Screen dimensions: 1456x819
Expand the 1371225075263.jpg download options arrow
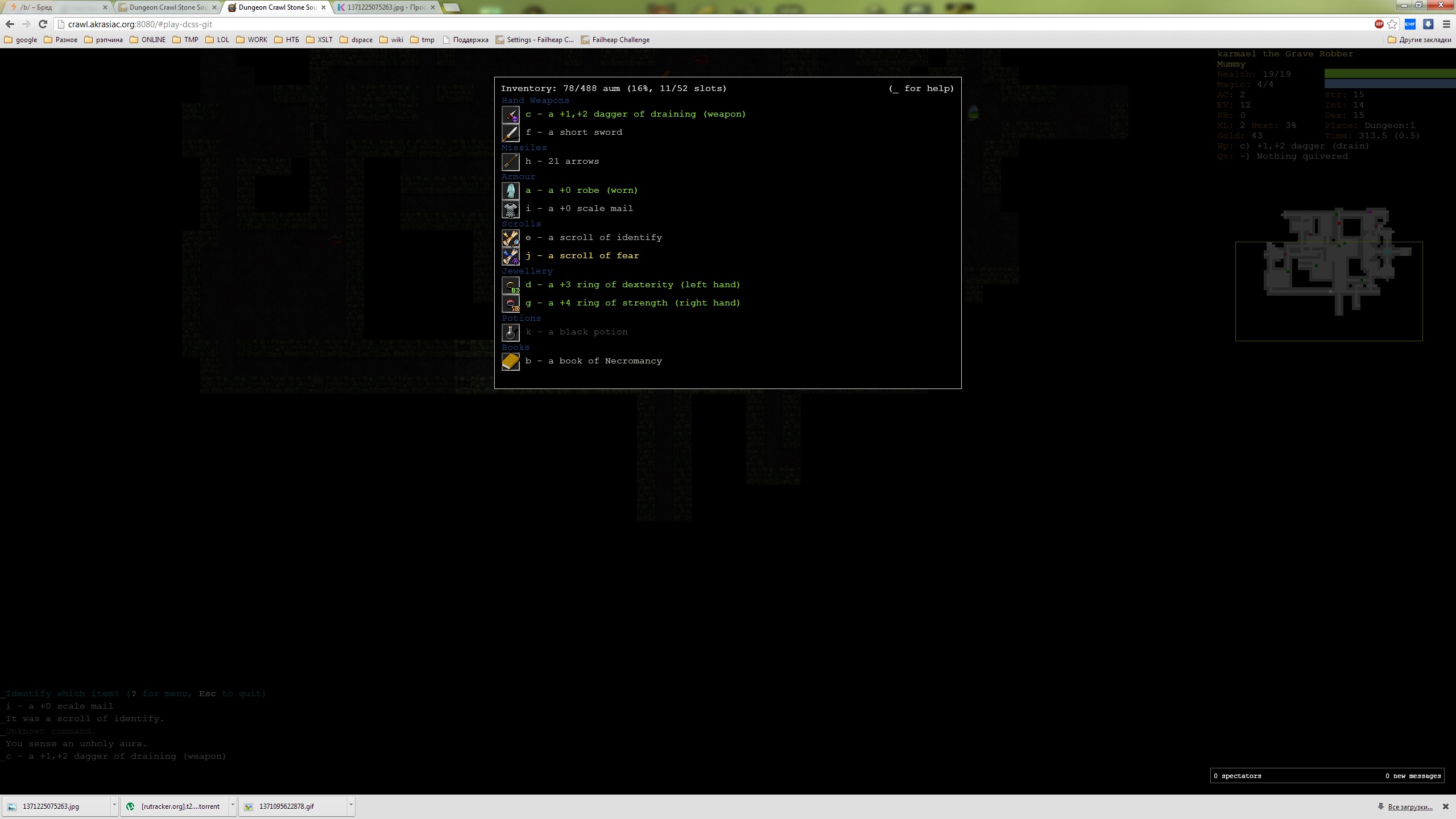coord(114,806)
